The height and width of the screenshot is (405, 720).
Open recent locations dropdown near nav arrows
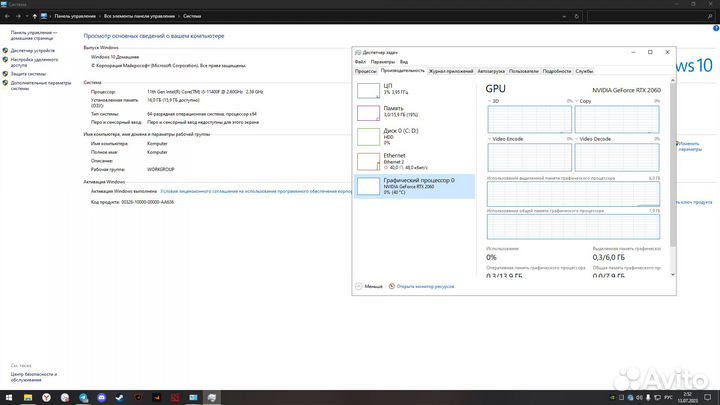pos(27,16)
